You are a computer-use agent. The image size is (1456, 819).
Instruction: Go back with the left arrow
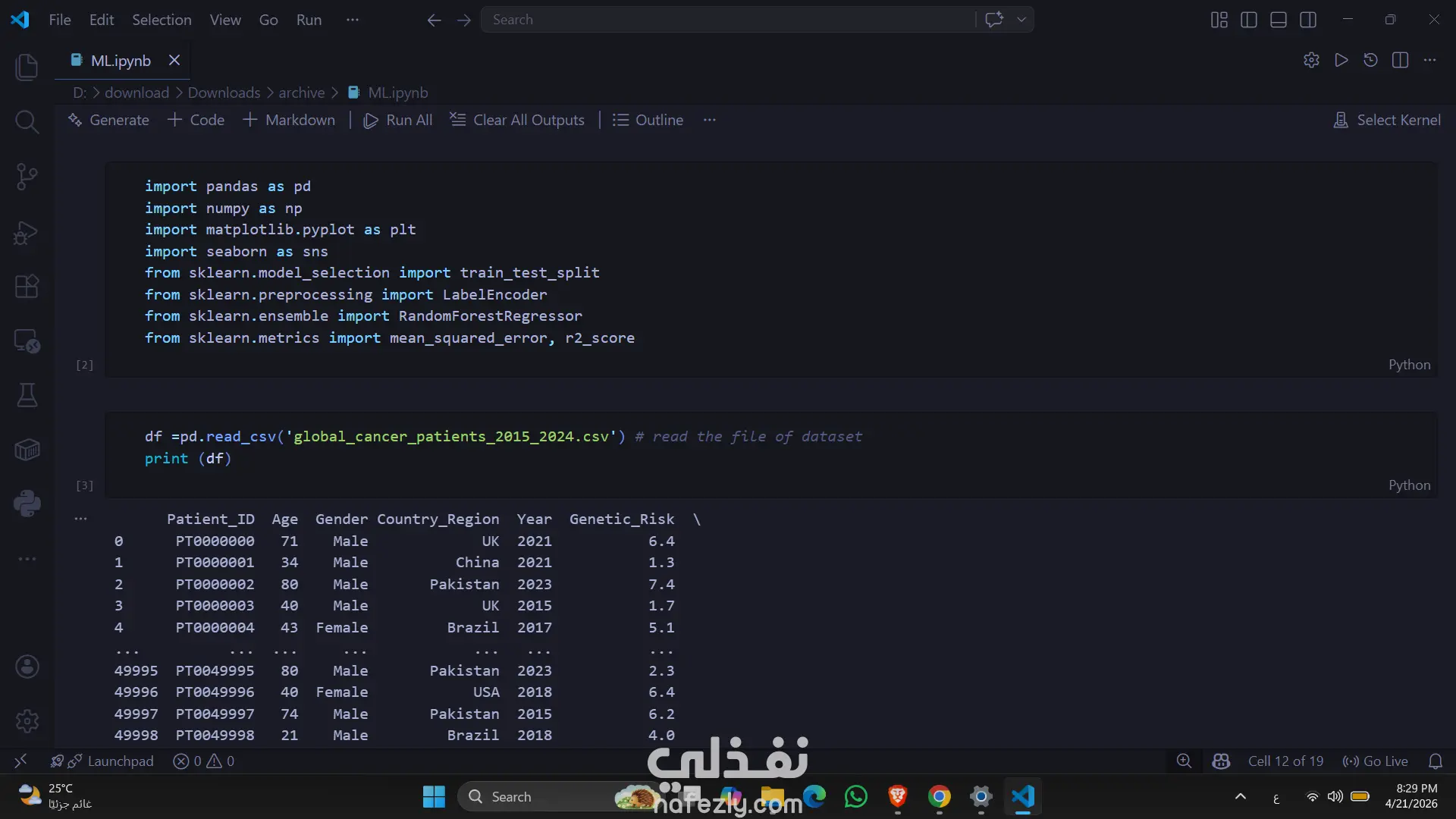[434, 20]
